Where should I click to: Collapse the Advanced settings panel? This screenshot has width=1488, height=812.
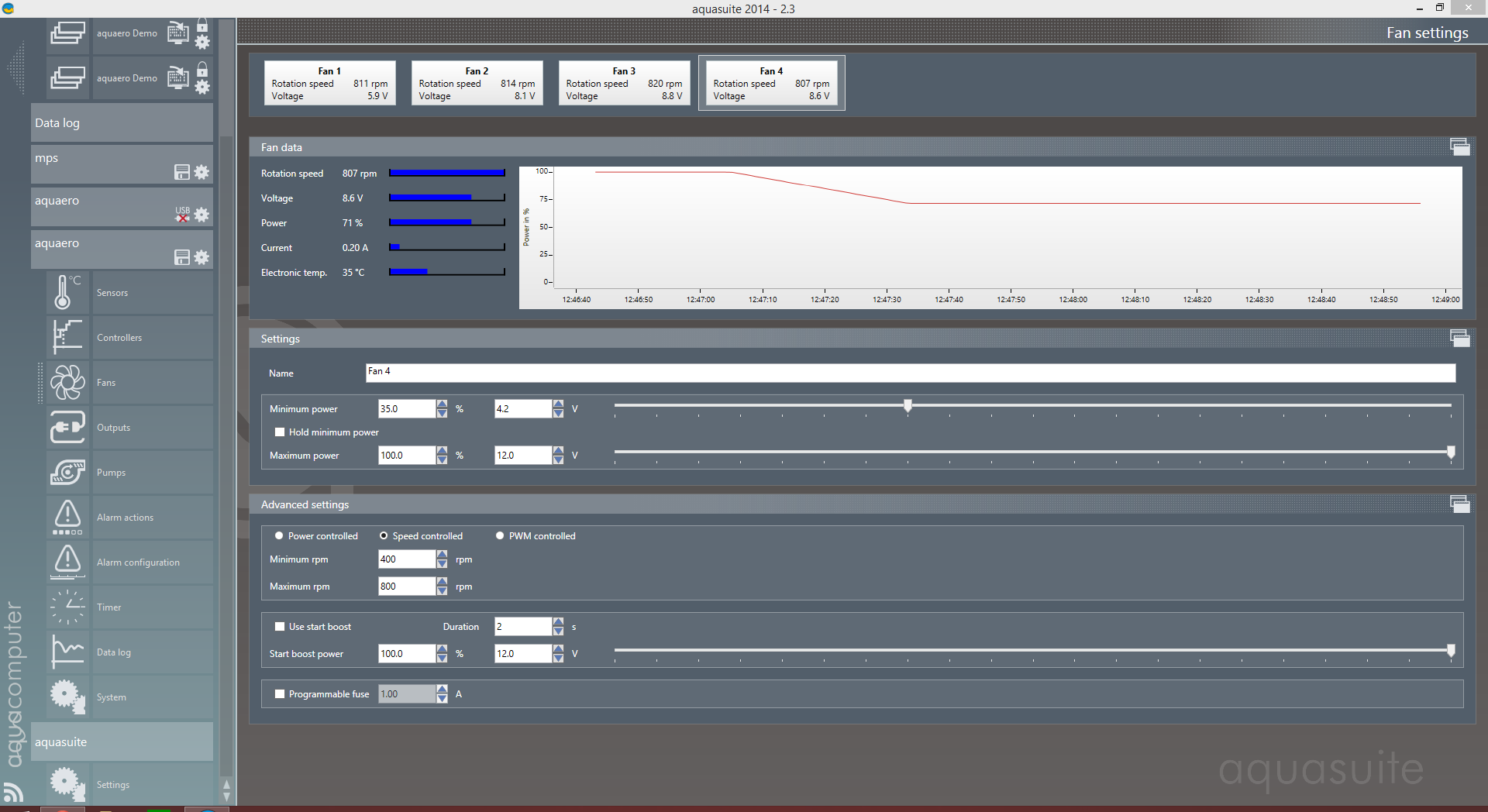pyautogui.click(x=1459, y=504)
